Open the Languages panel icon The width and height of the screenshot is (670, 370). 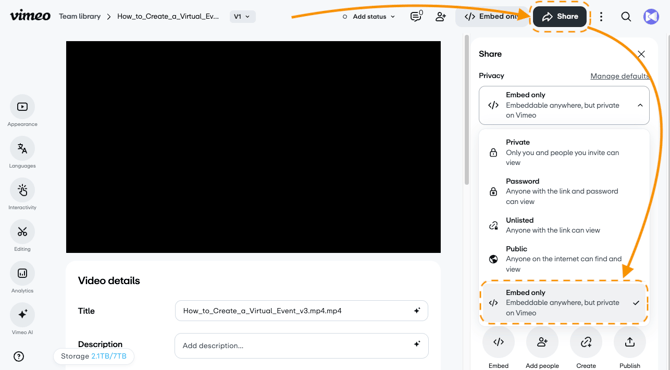[22, 148]
